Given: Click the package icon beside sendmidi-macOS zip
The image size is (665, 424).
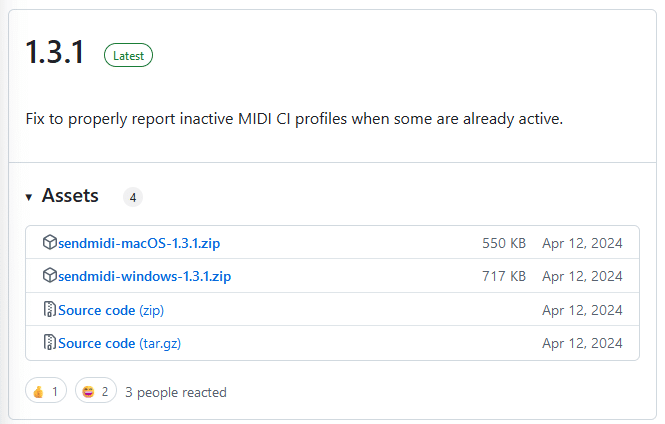Looking at the screenshot, I should (50, 243).
